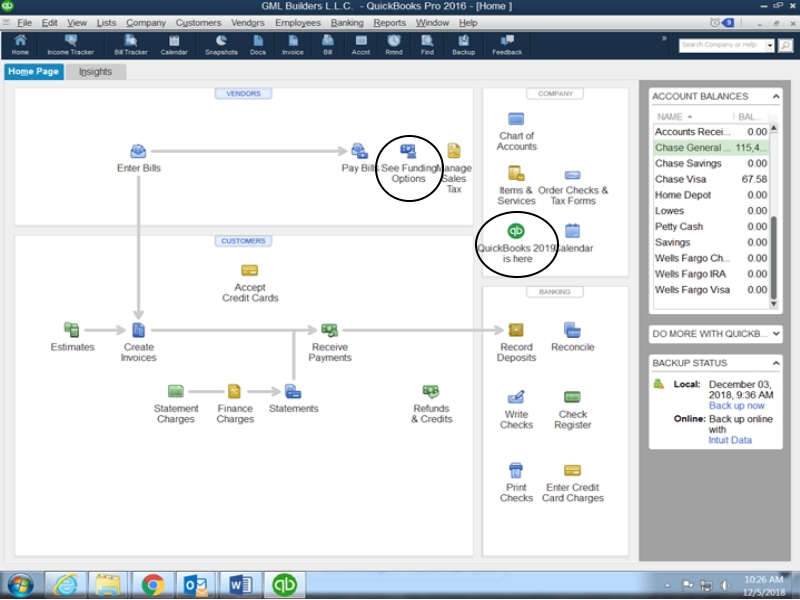
Task: Open the Pay Bills icon
Action: 359,158
